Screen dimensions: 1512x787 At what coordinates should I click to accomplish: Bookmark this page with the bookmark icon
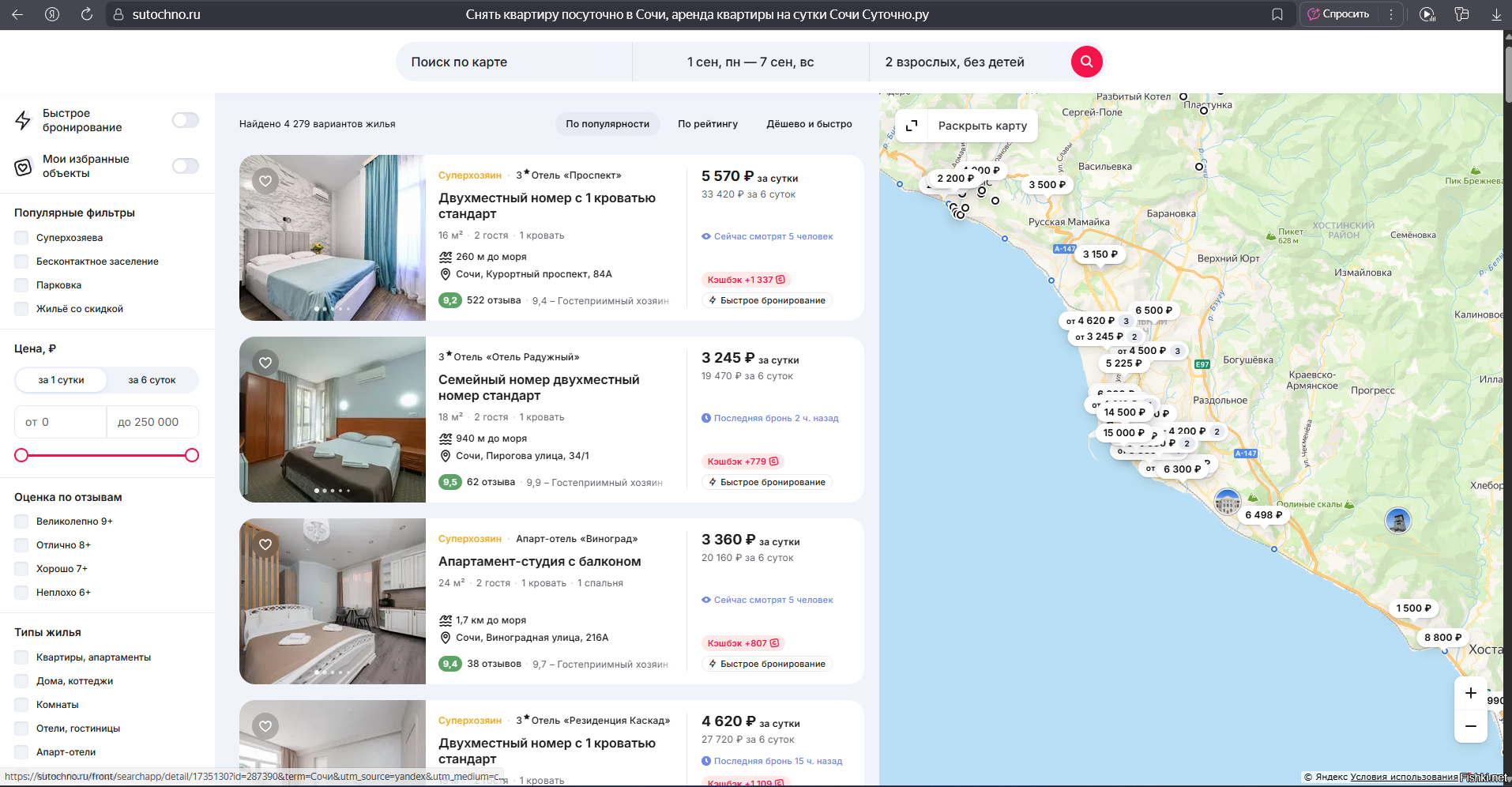pyautogui.click(x=1277, y=14)
